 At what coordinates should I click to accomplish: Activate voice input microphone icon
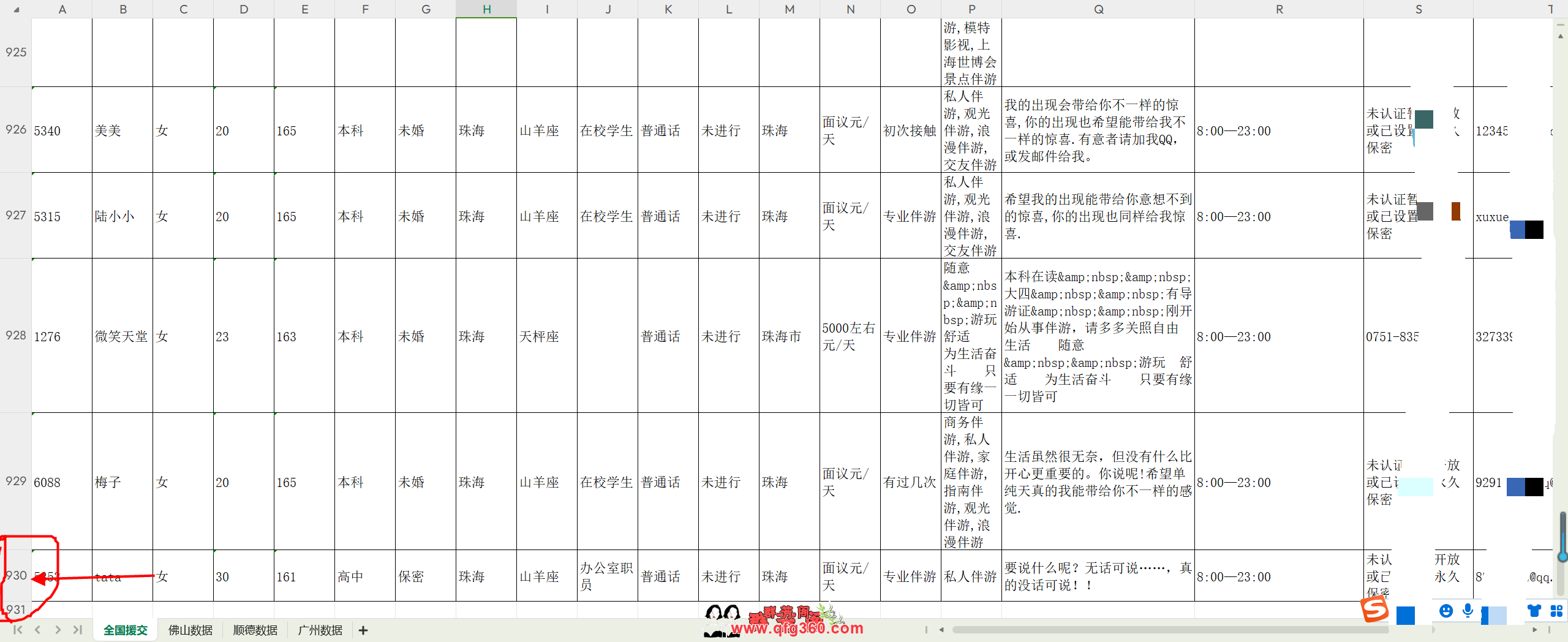coord(1468,611)
